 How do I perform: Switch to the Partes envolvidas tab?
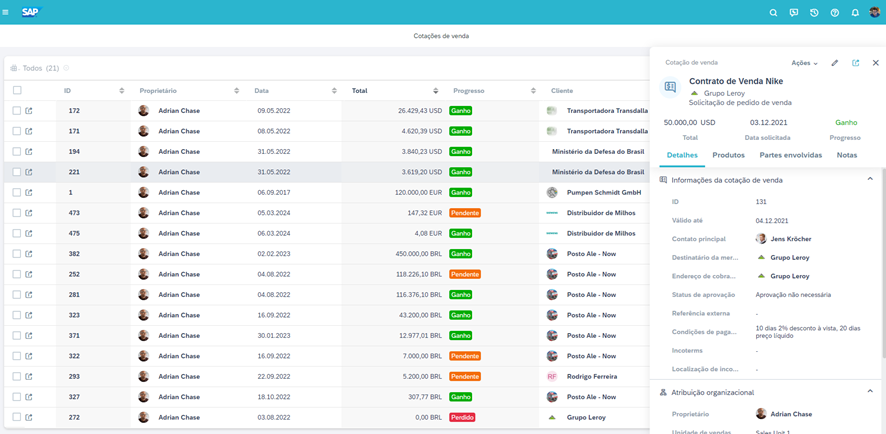click(791, 155)
